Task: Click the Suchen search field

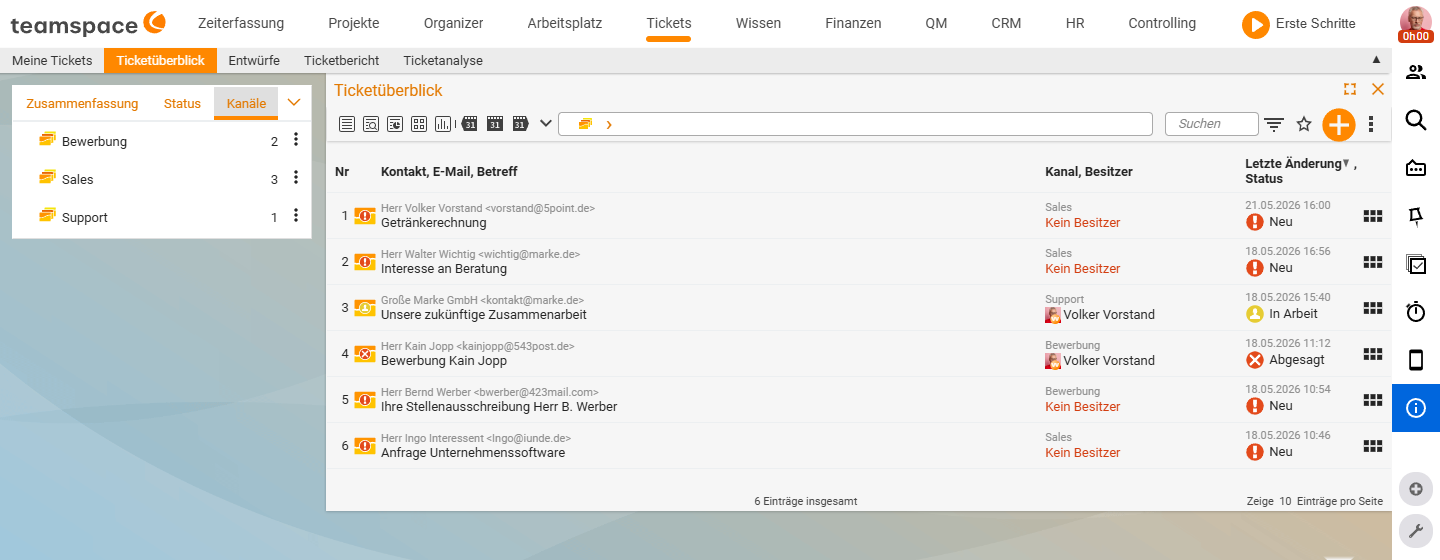Action: point(1212,124)
